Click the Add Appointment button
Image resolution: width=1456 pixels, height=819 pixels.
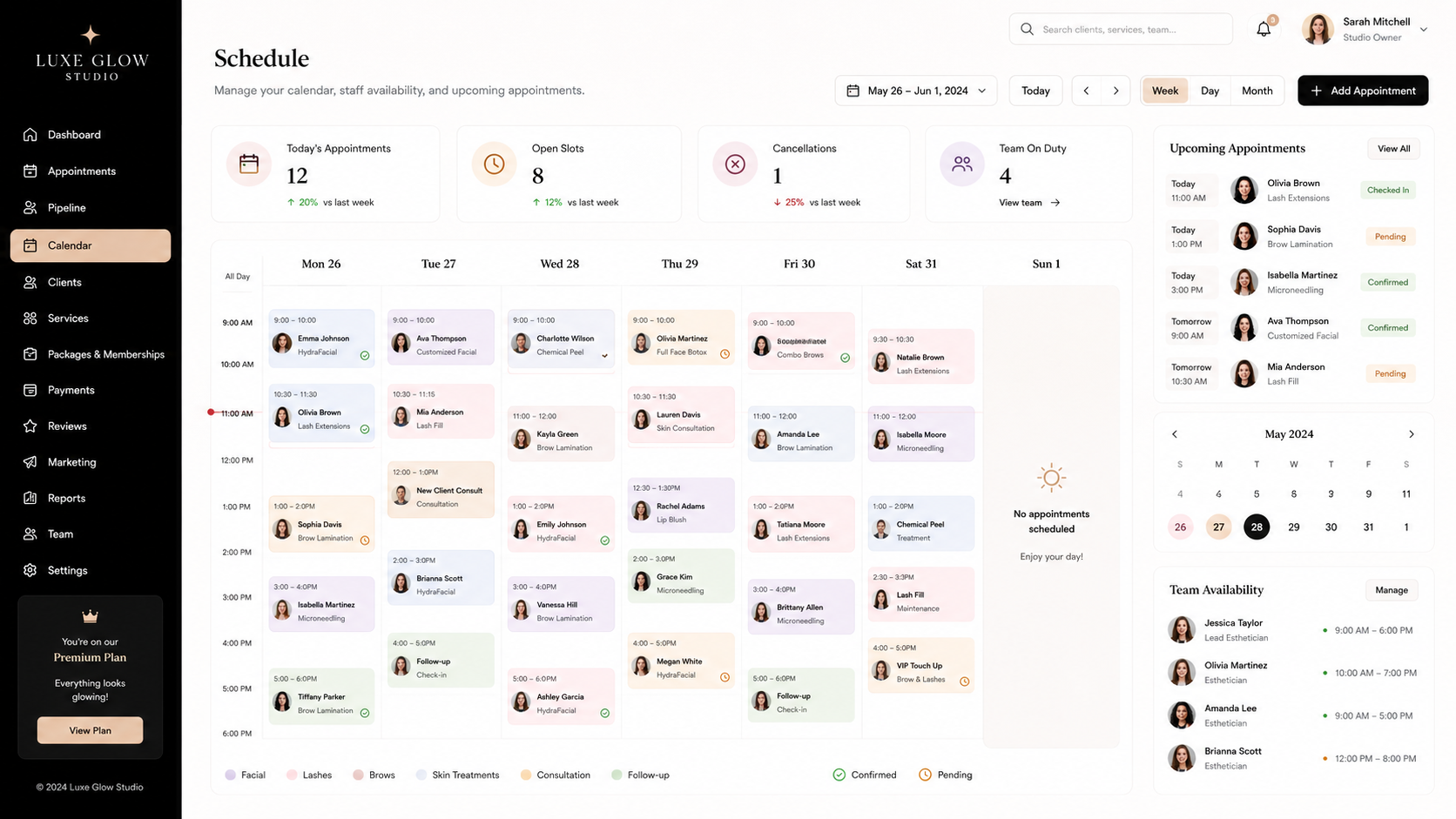click(x=1363, y=91)
